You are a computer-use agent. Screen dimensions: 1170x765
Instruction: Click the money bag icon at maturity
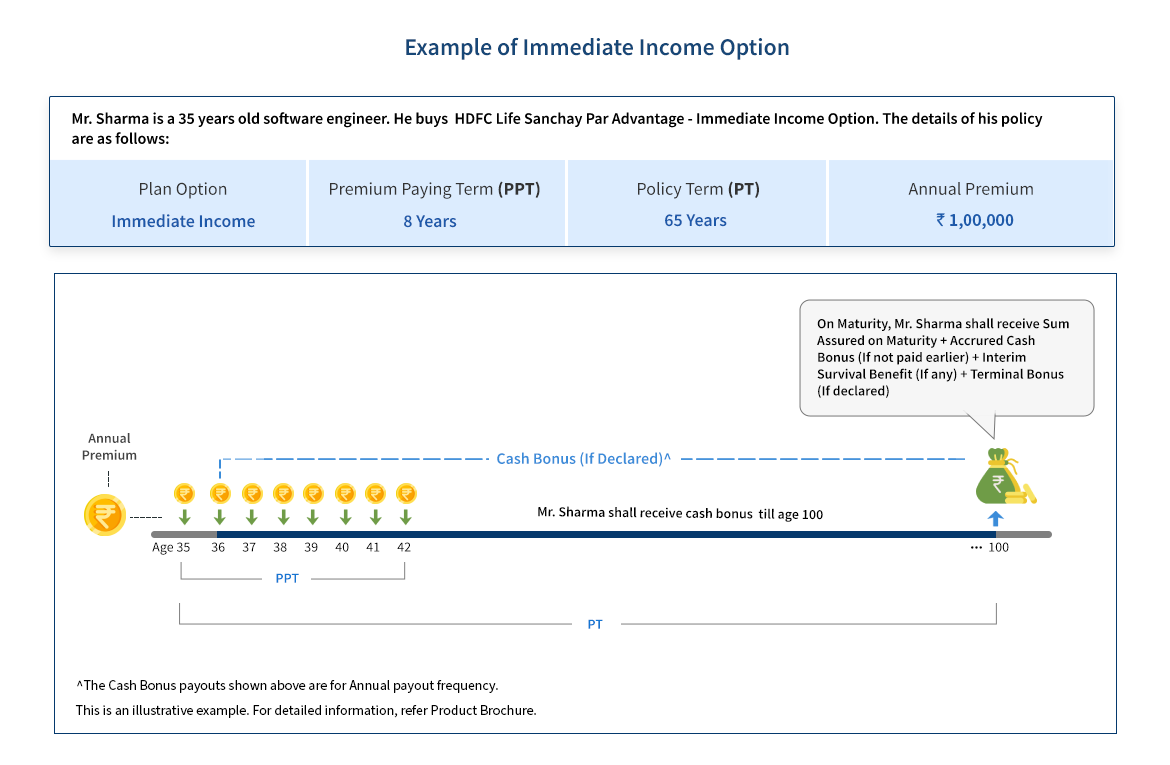click(1003, 478)
